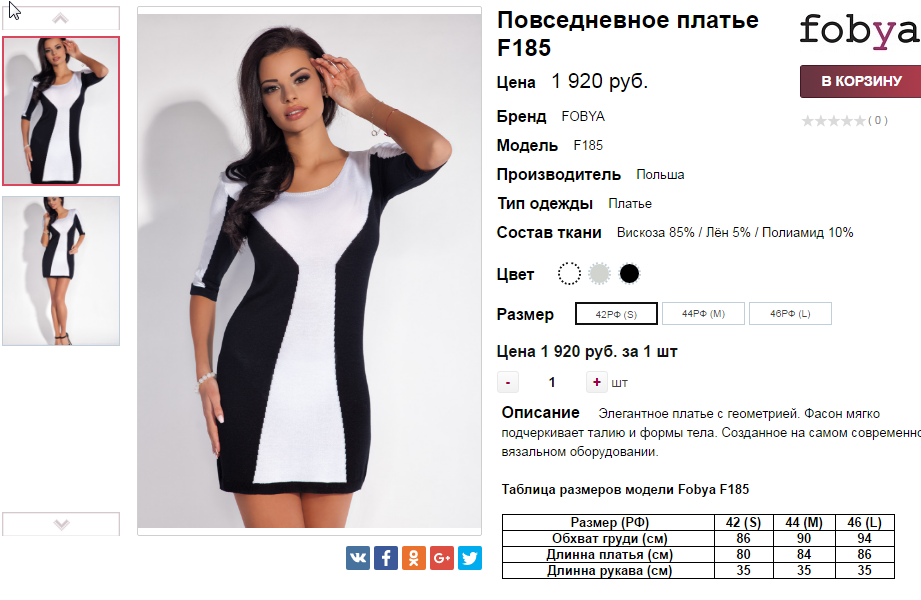
Task: Move thumbnail list up with top arrow
Action: (60, 18)
